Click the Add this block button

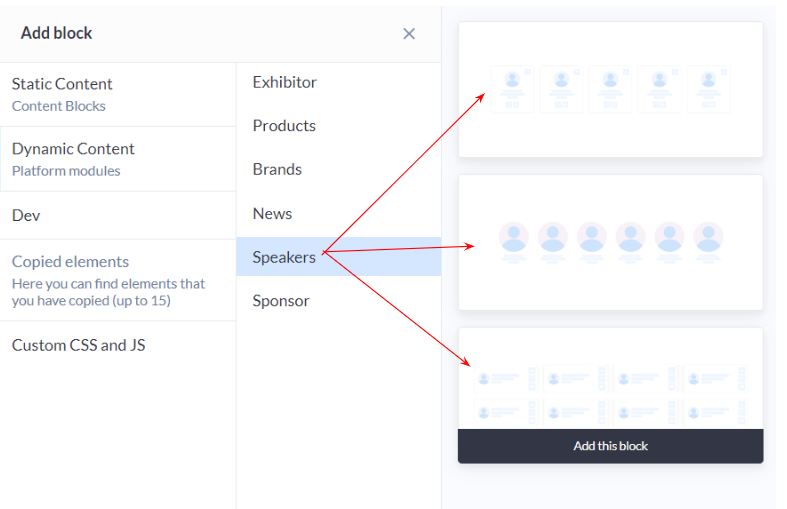click(x=610, y=446)
